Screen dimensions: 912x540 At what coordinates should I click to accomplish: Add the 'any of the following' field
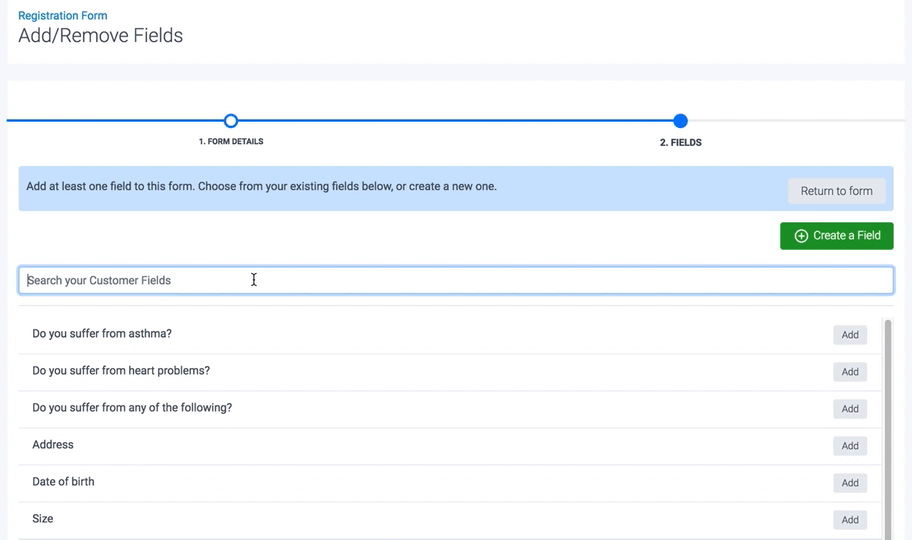849,409
